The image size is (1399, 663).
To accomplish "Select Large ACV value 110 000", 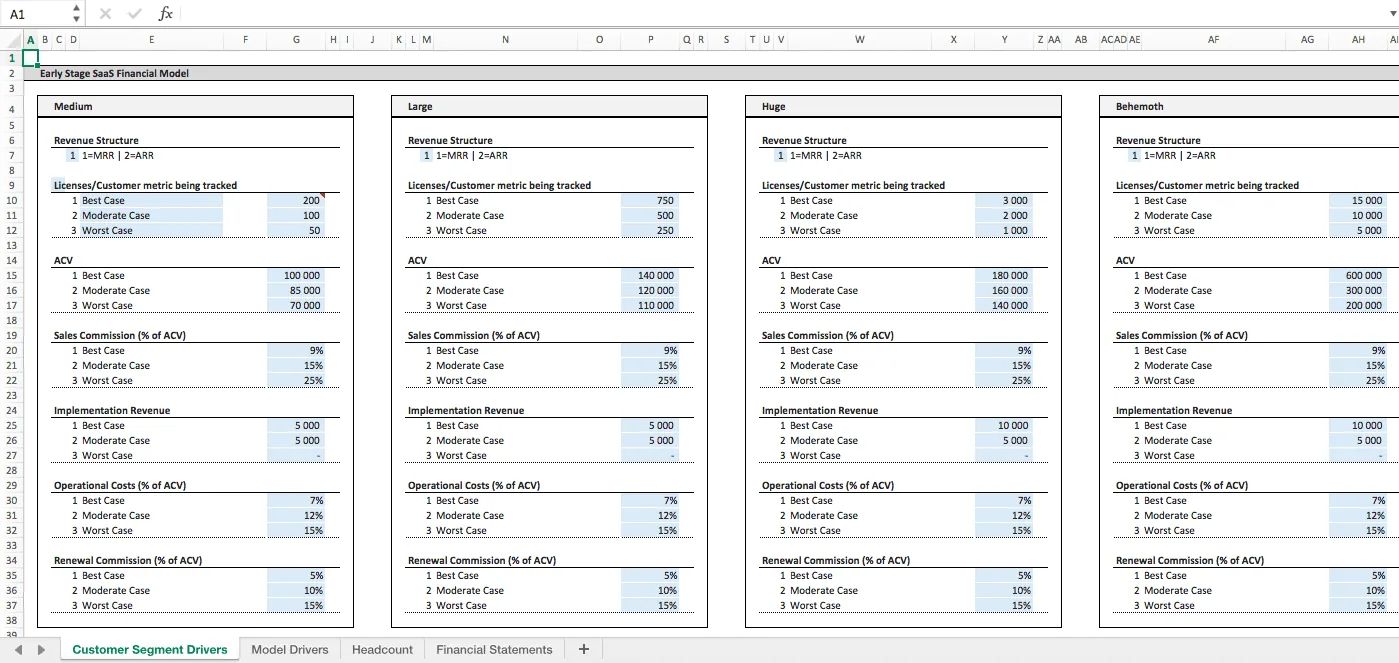I will coord(650,305).
